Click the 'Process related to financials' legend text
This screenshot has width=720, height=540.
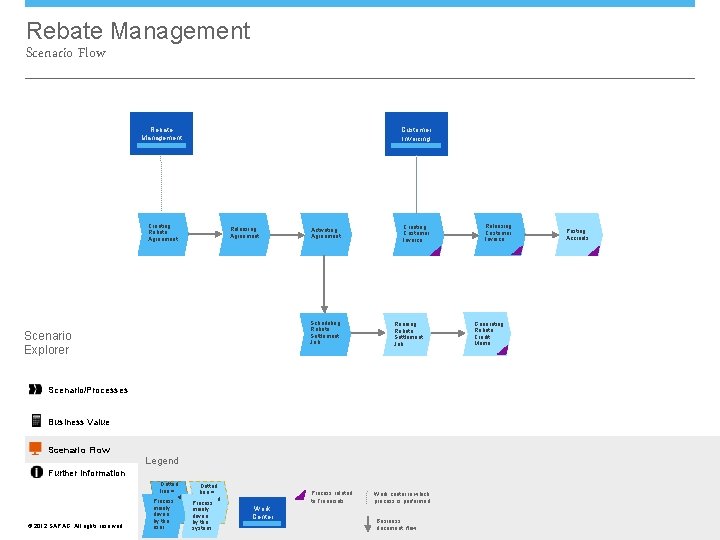(332, 497)
